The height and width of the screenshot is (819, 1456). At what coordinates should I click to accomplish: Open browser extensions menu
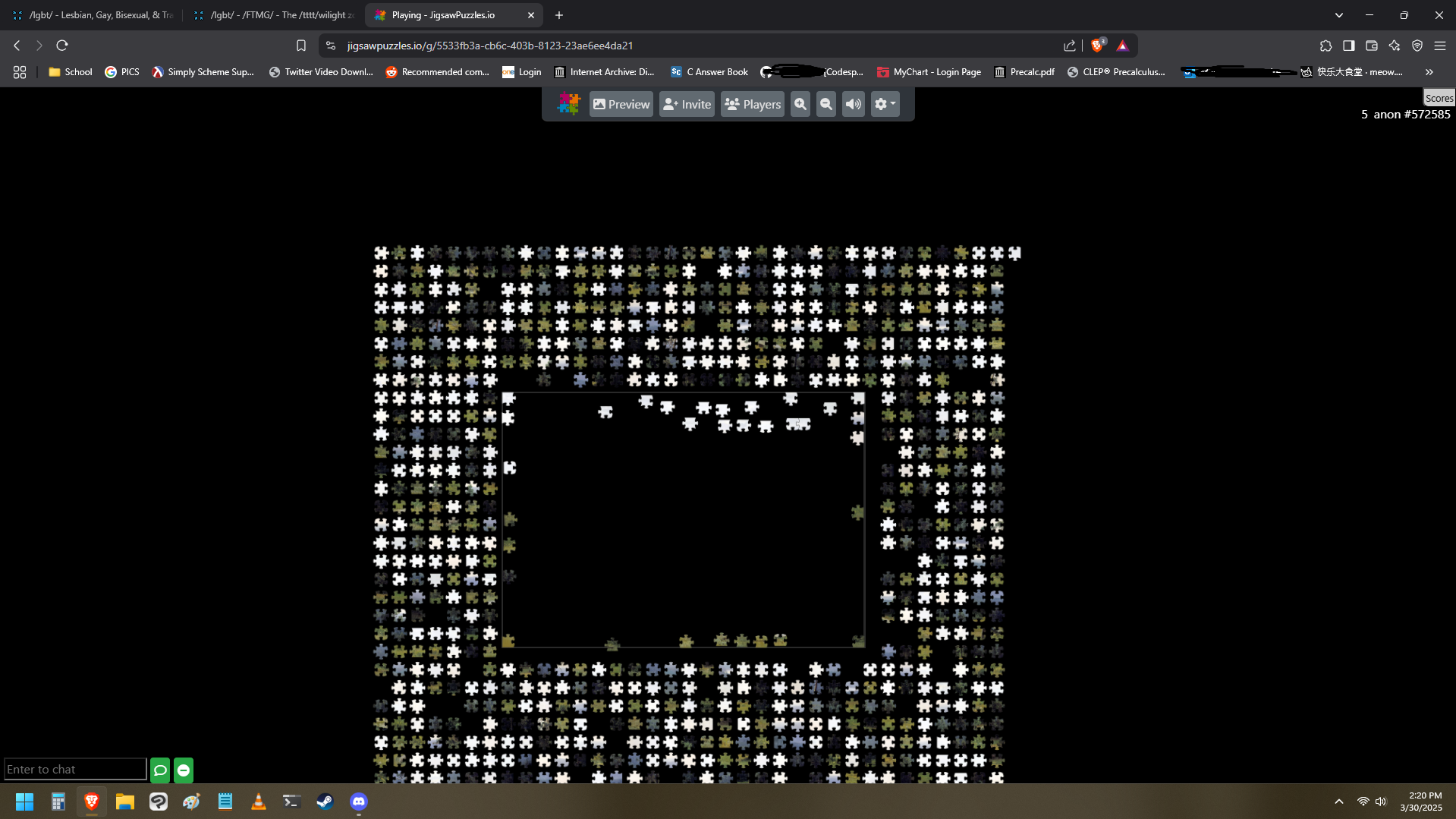[x=1325, y=46]
